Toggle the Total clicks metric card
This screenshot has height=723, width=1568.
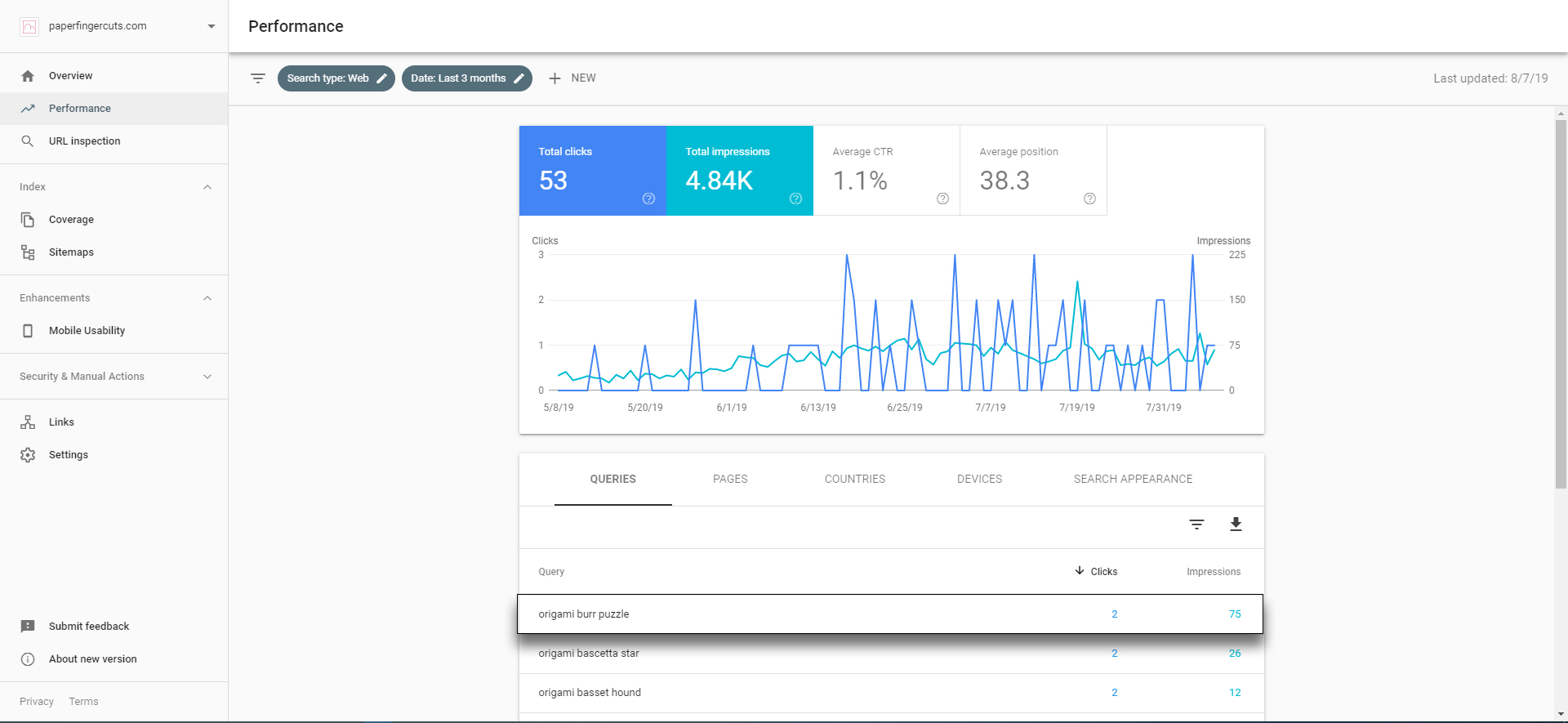(x=593, y=171)
